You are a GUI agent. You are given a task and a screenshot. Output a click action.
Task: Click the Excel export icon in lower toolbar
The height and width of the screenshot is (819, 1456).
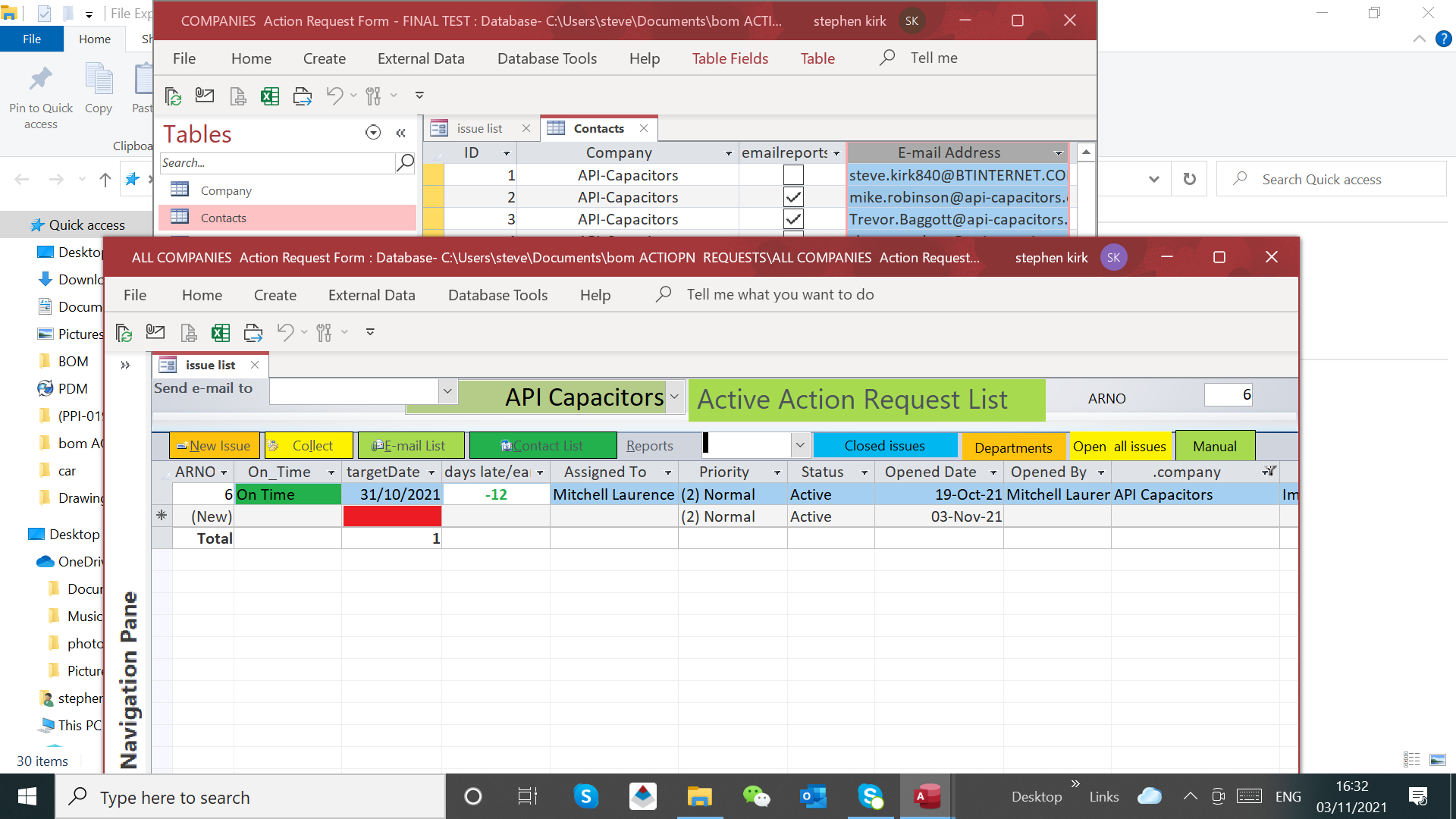(221, 332)
